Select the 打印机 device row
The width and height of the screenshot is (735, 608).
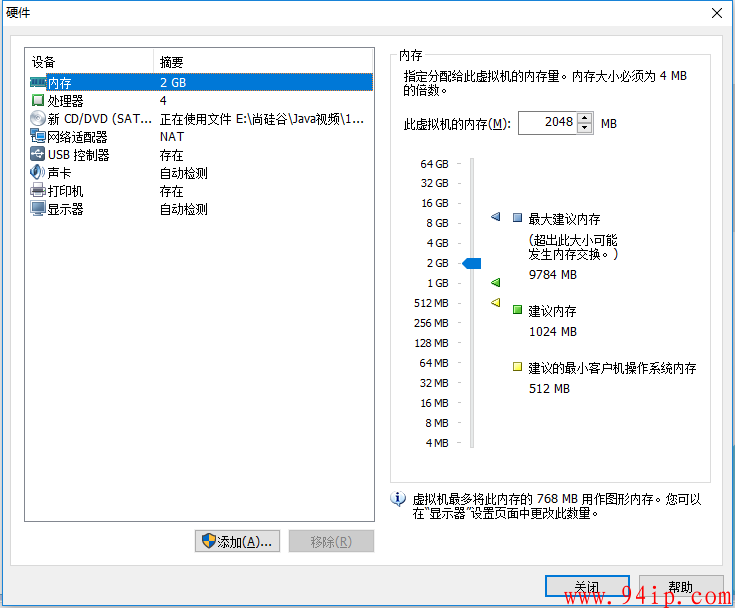201,191
